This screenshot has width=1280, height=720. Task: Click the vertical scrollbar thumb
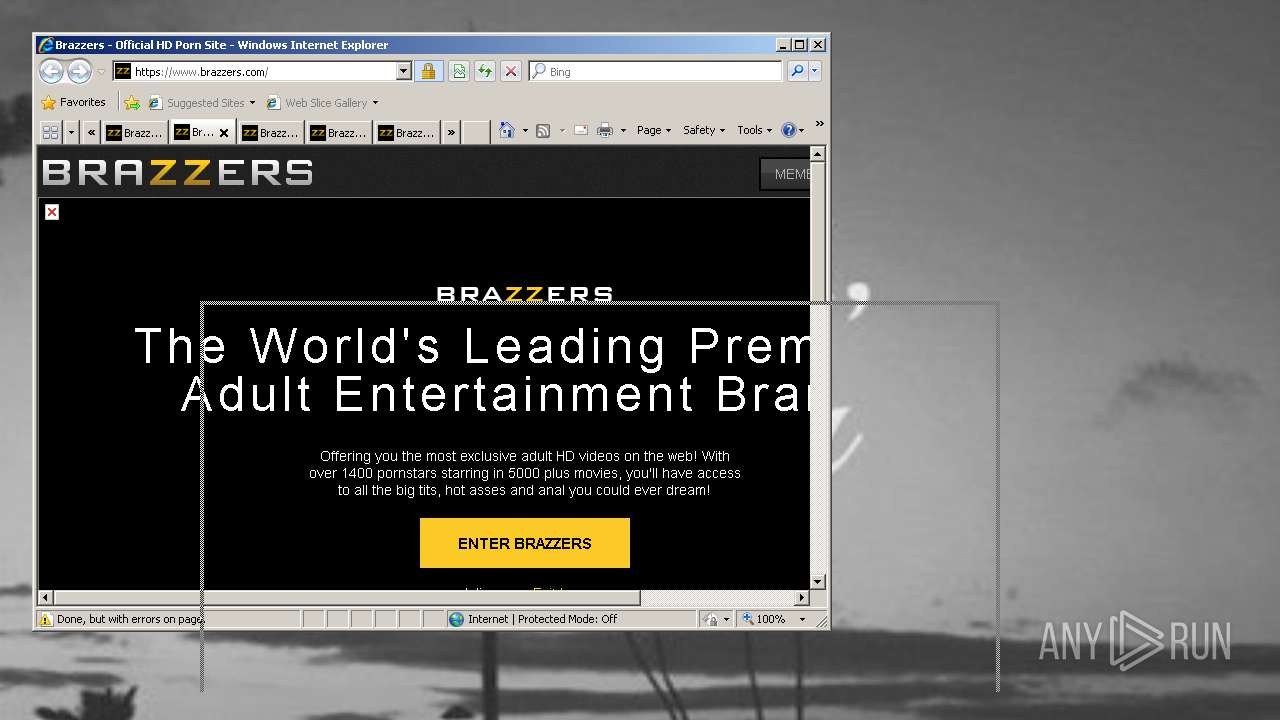[817, 232]
